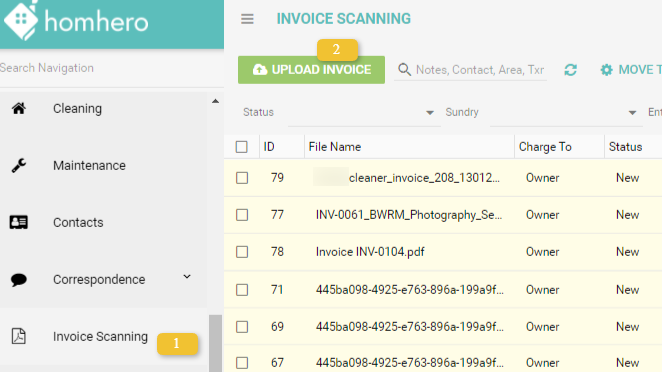Sort by the ID column header
This screenshot has height=372, width=662.
pyautogui.click(x=269, y=147)
